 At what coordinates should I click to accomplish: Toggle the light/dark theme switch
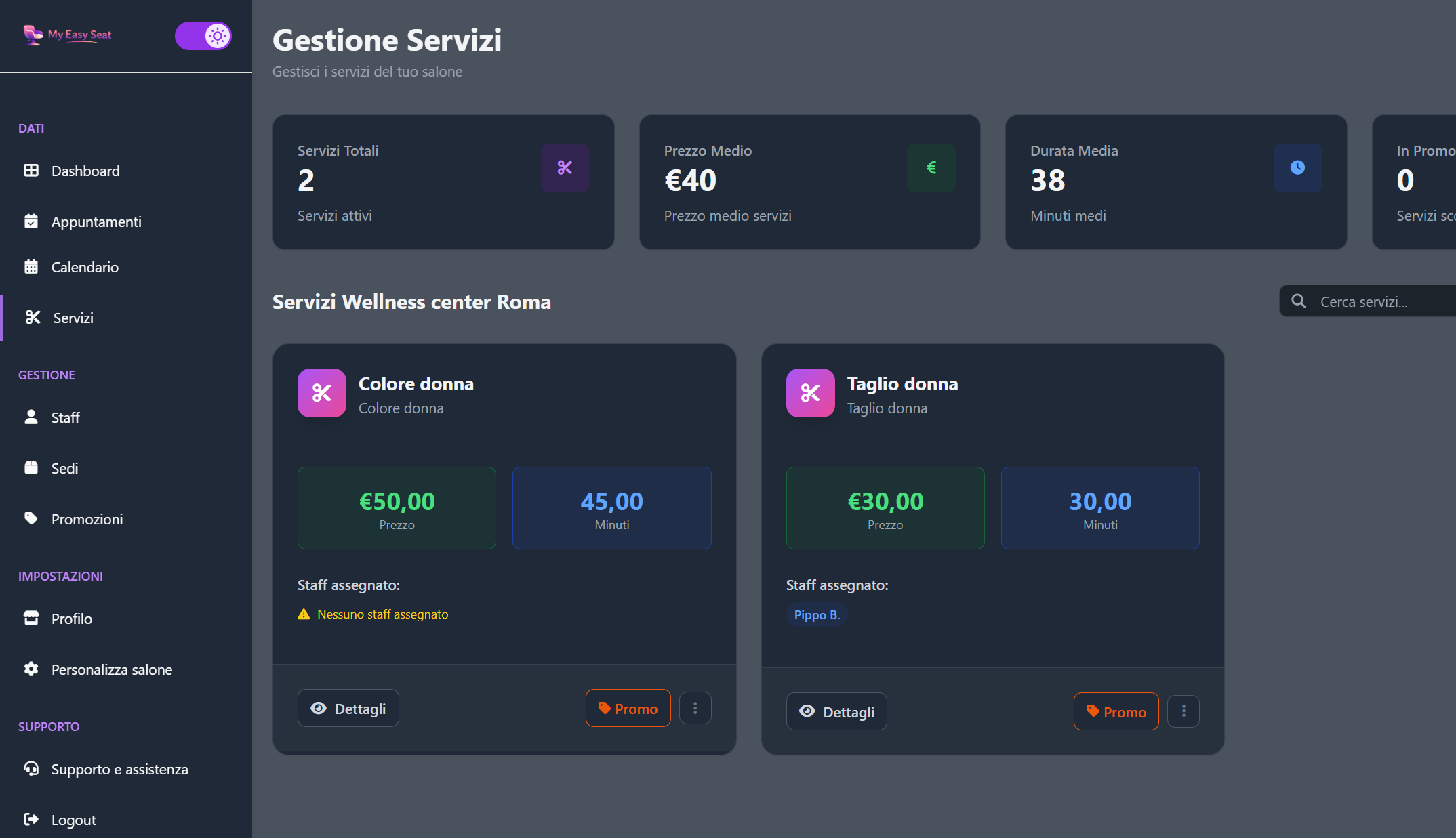[x=203, y=36]
